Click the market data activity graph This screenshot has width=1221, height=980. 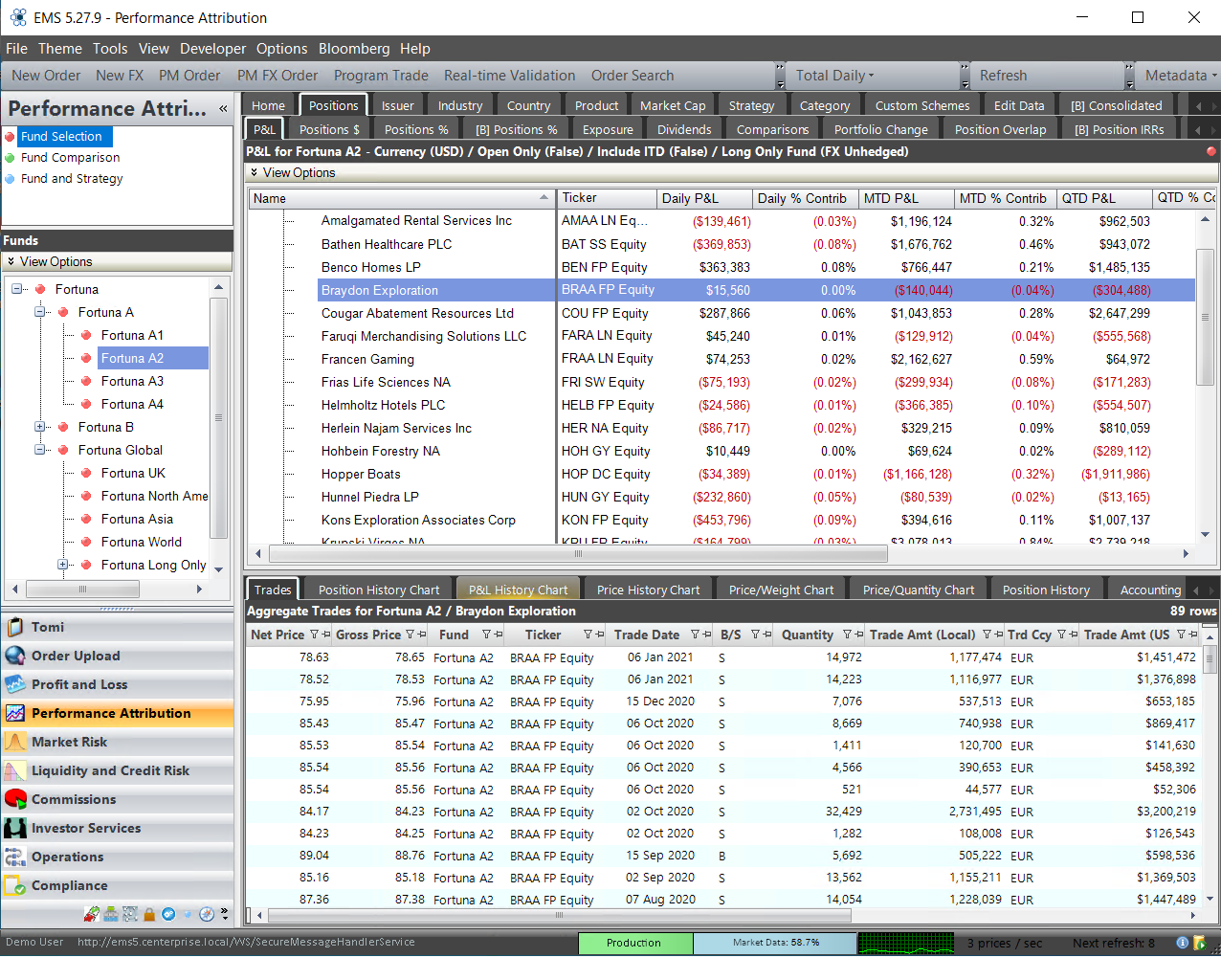pyautogui.click(x=905, y=943)
